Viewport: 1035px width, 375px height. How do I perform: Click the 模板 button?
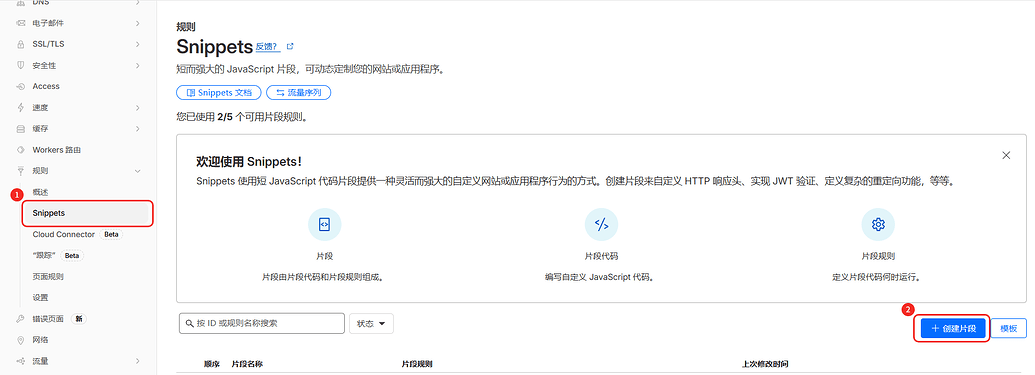click(1009, 328)
